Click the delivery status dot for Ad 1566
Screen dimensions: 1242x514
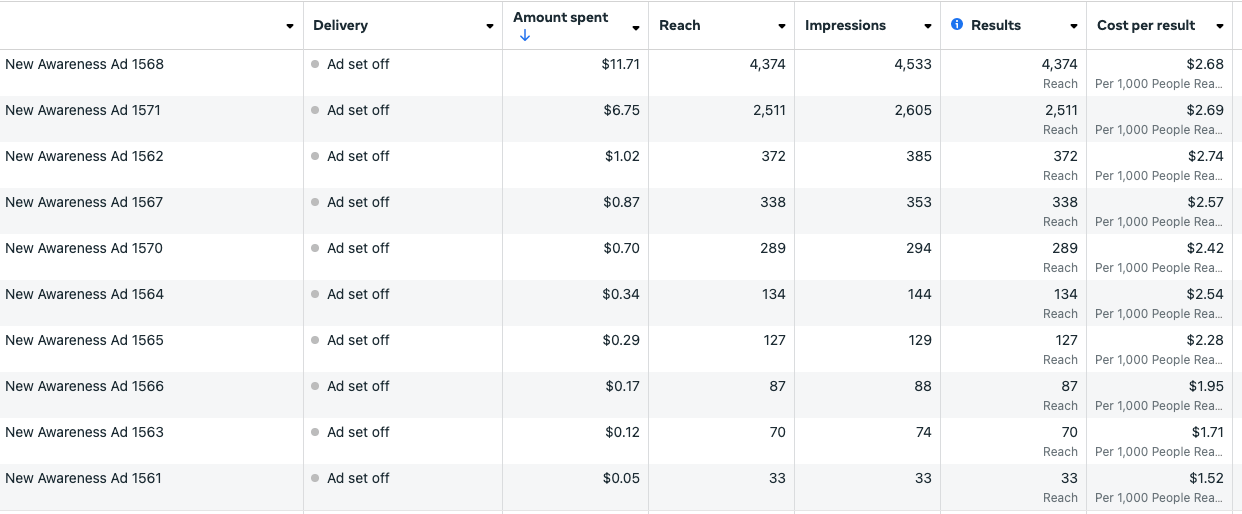click(x=315, y=386)
